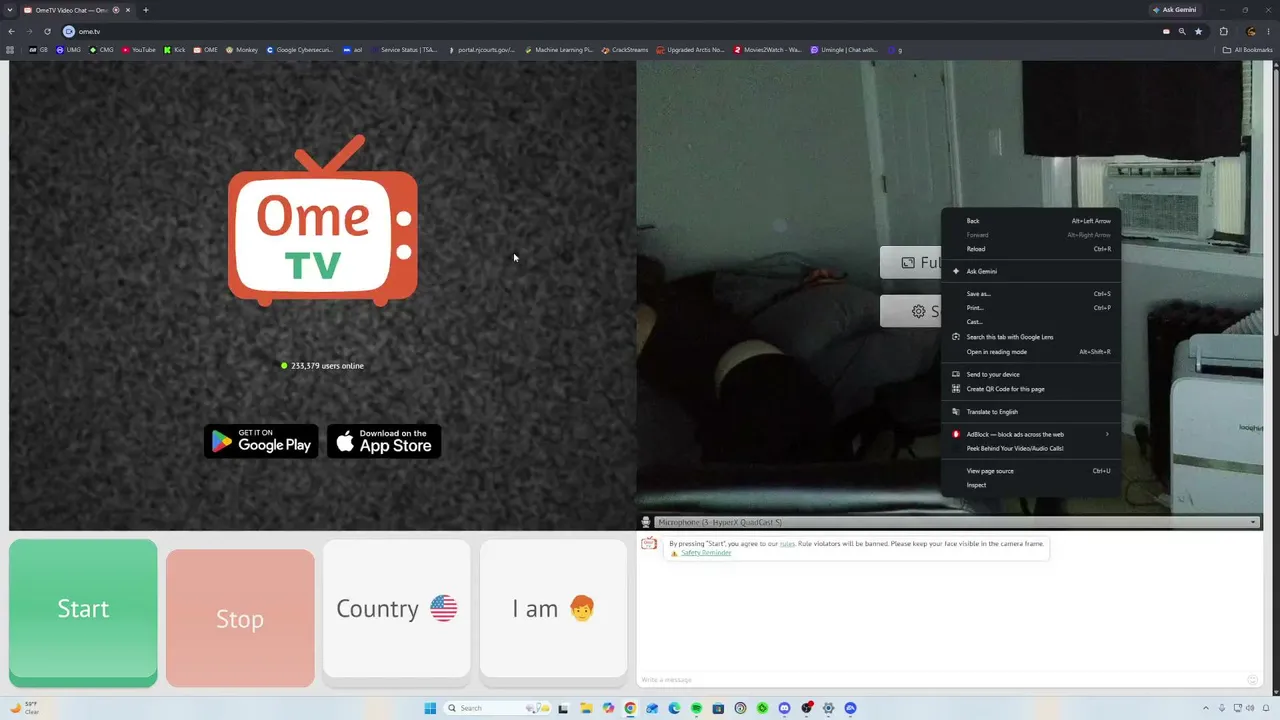1280x720 pixels.
Task: Open the CrackStreams bookmark
Action: point(625,49)
